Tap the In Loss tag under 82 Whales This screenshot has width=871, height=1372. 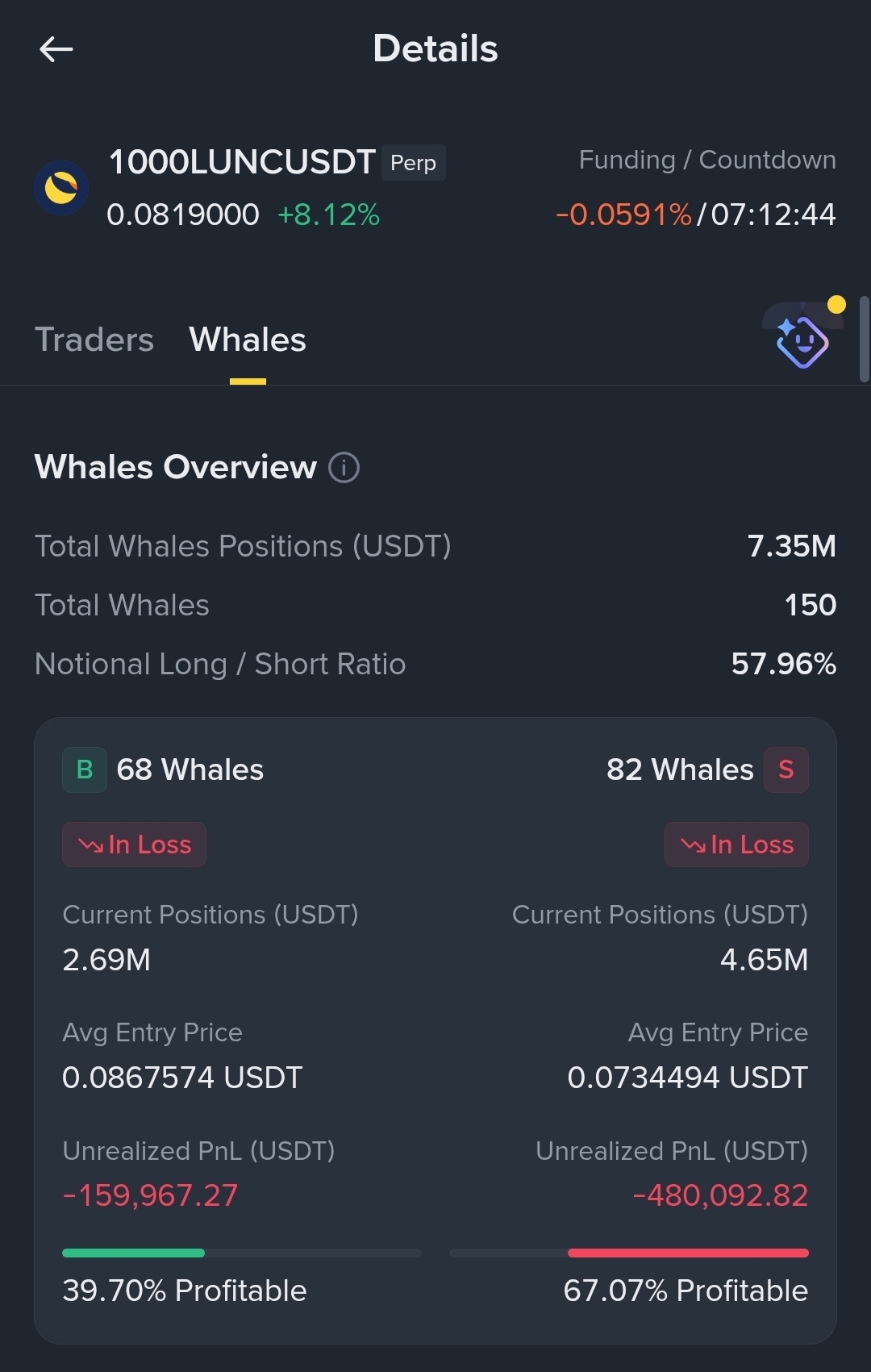tap(736, 844)
